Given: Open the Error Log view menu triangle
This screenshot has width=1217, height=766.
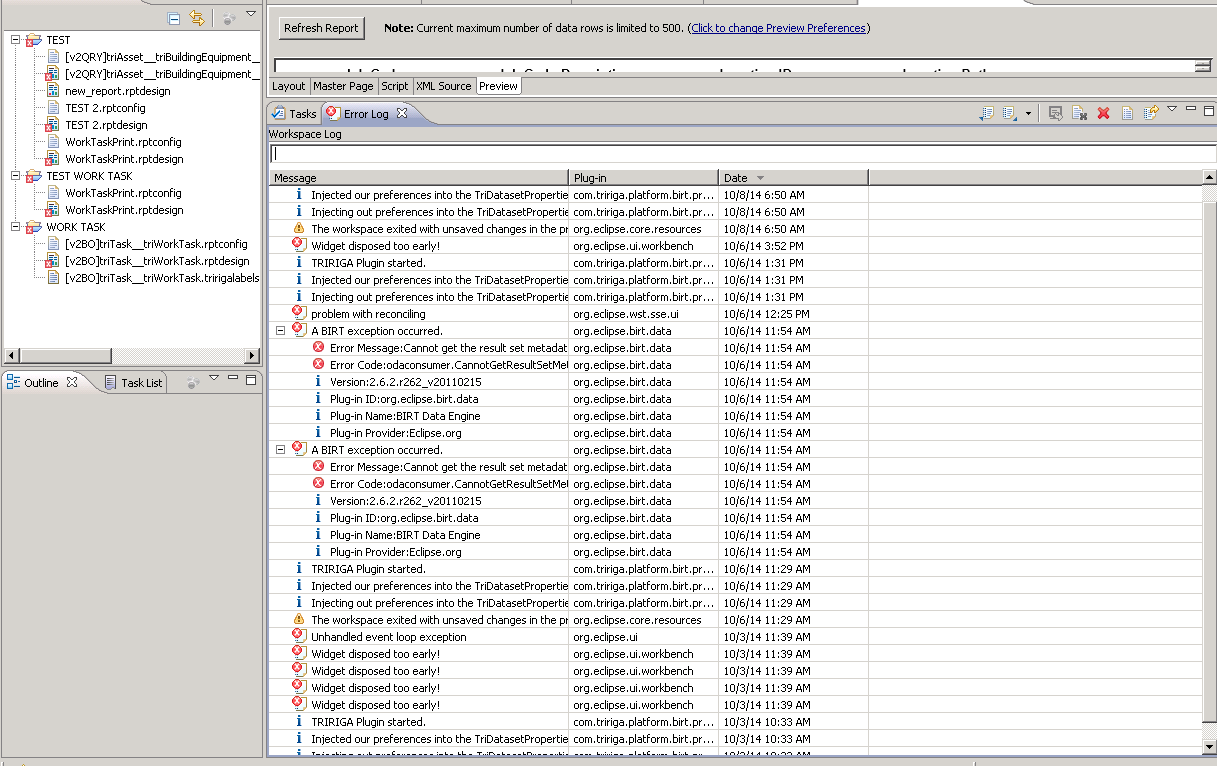Looking at the screenshot, I should pos(1172,109).
